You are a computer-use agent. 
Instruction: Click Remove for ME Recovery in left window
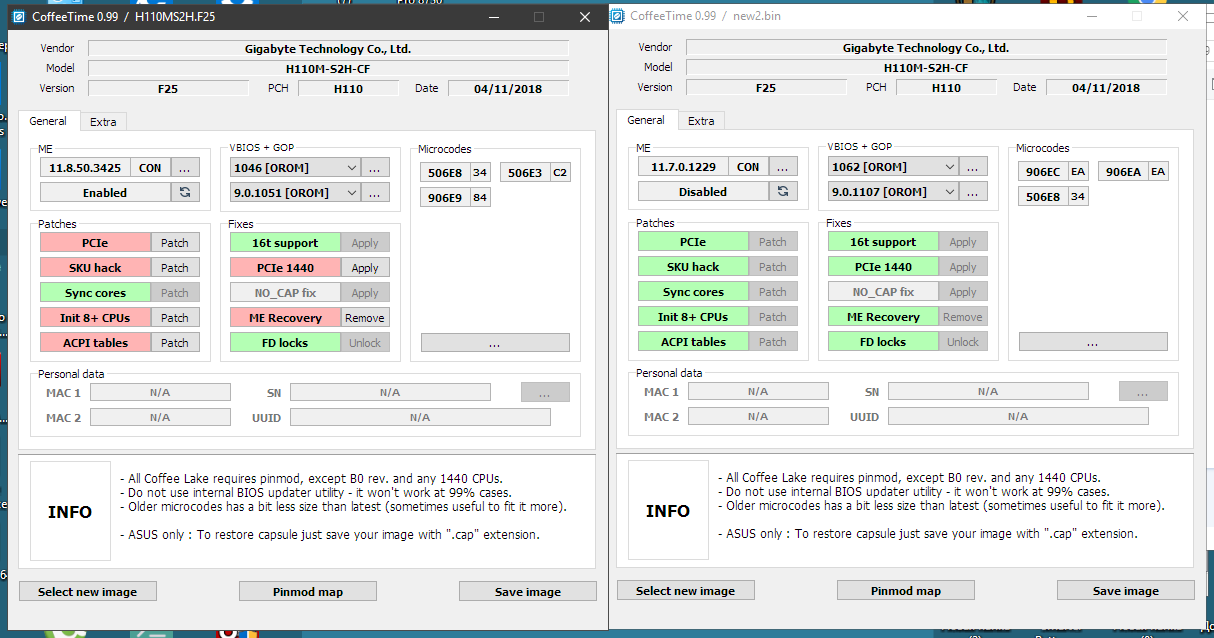tap(365, 317)
